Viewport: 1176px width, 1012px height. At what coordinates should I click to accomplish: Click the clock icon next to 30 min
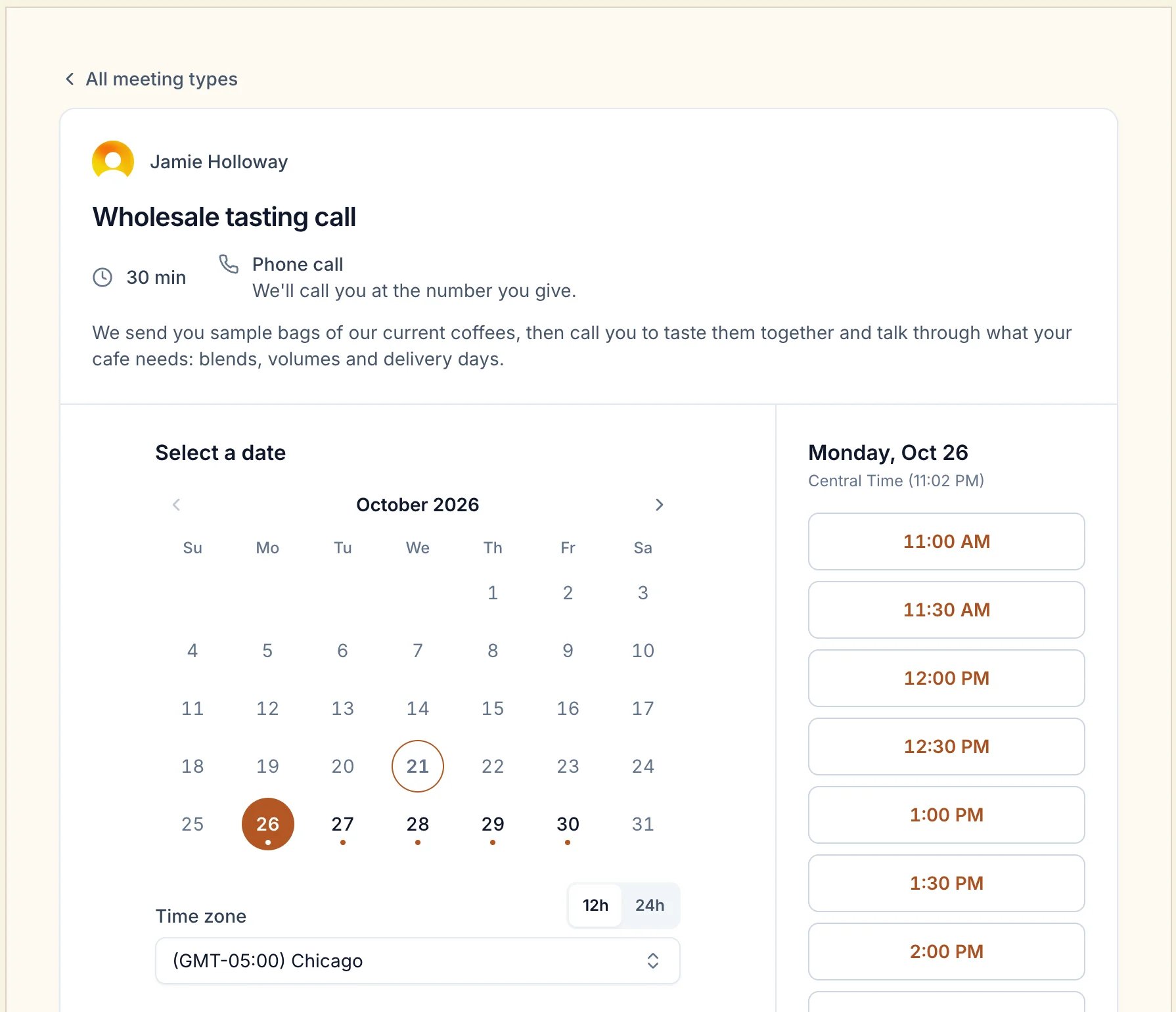(x=102, y=277)
